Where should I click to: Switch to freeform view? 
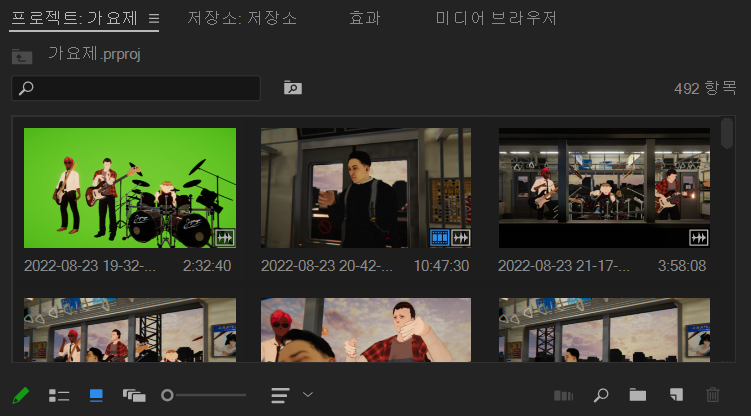point(134,395)
